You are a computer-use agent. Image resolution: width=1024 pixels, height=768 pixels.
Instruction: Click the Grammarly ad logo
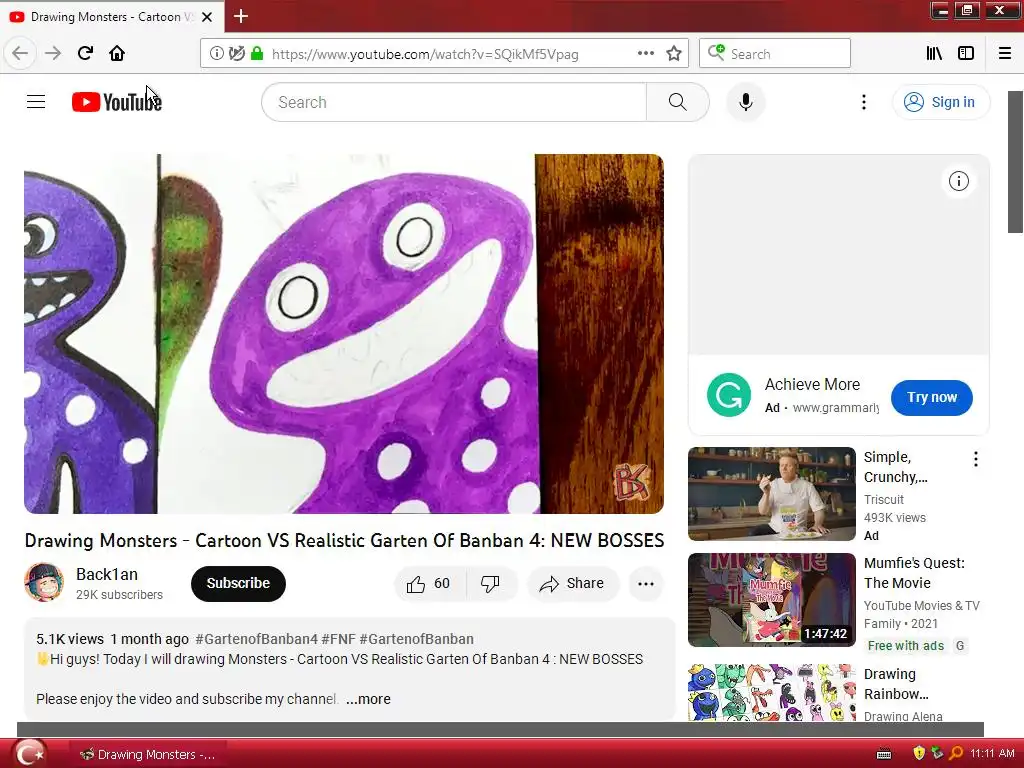[x=729, y=395]
